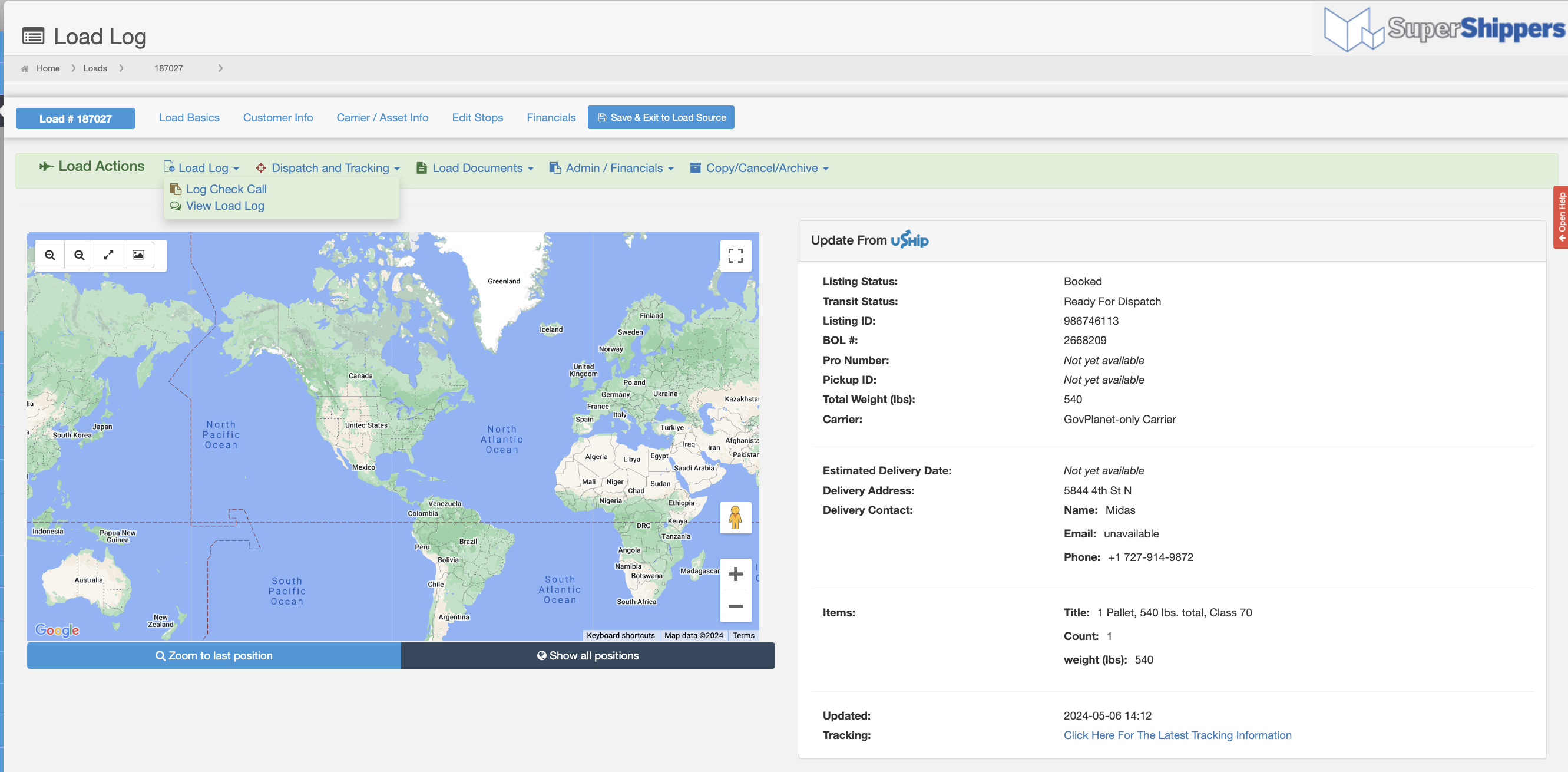
Task: Click the picture icon in map toolbar
Action: point(138,255)
